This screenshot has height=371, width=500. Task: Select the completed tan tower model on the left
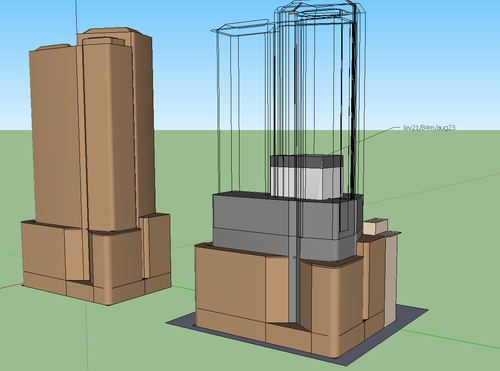pyautogui.click(x=96, y=166)
